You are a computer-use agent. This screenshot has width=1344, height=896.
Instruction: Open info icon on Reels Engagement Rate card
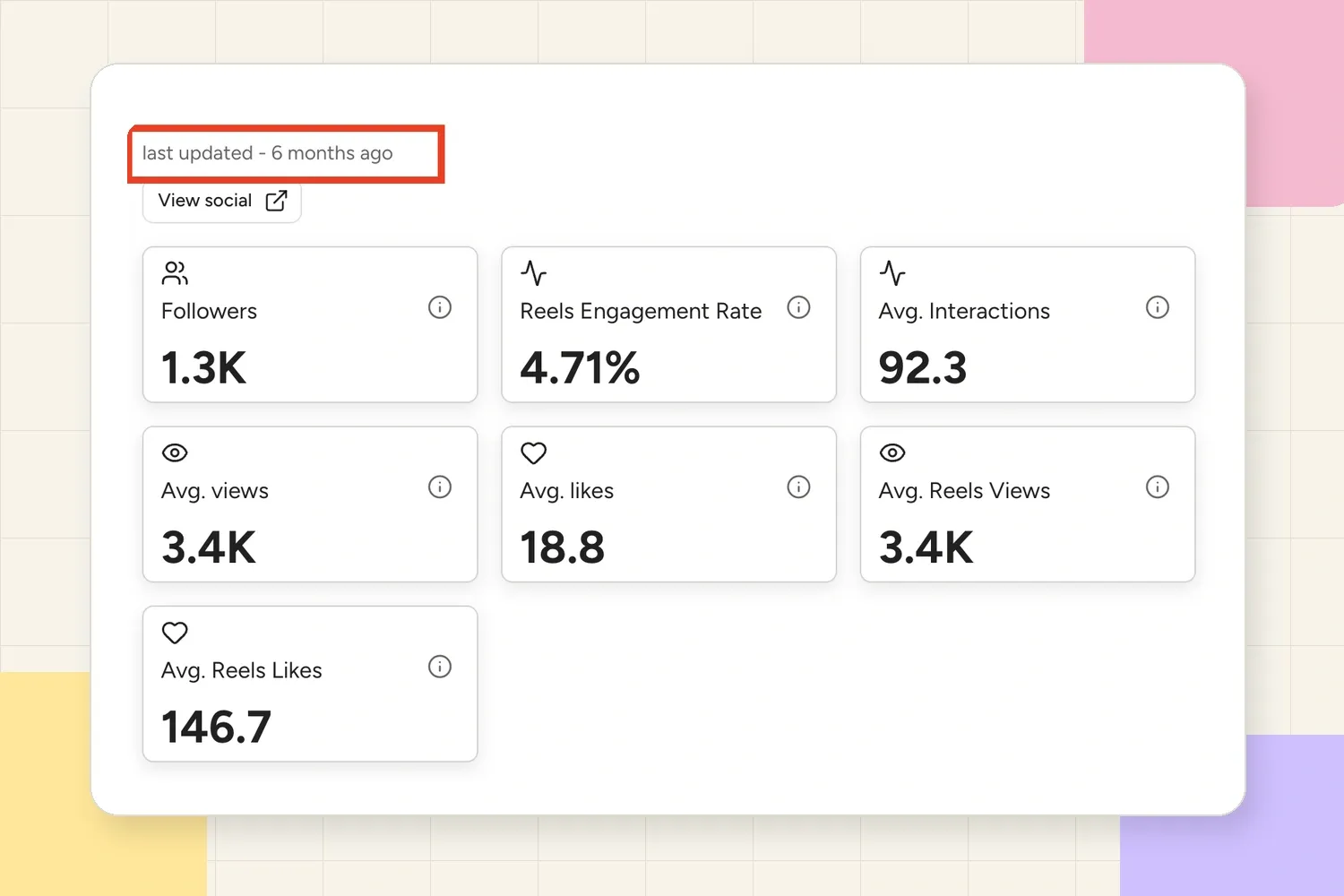pos(798,307)
